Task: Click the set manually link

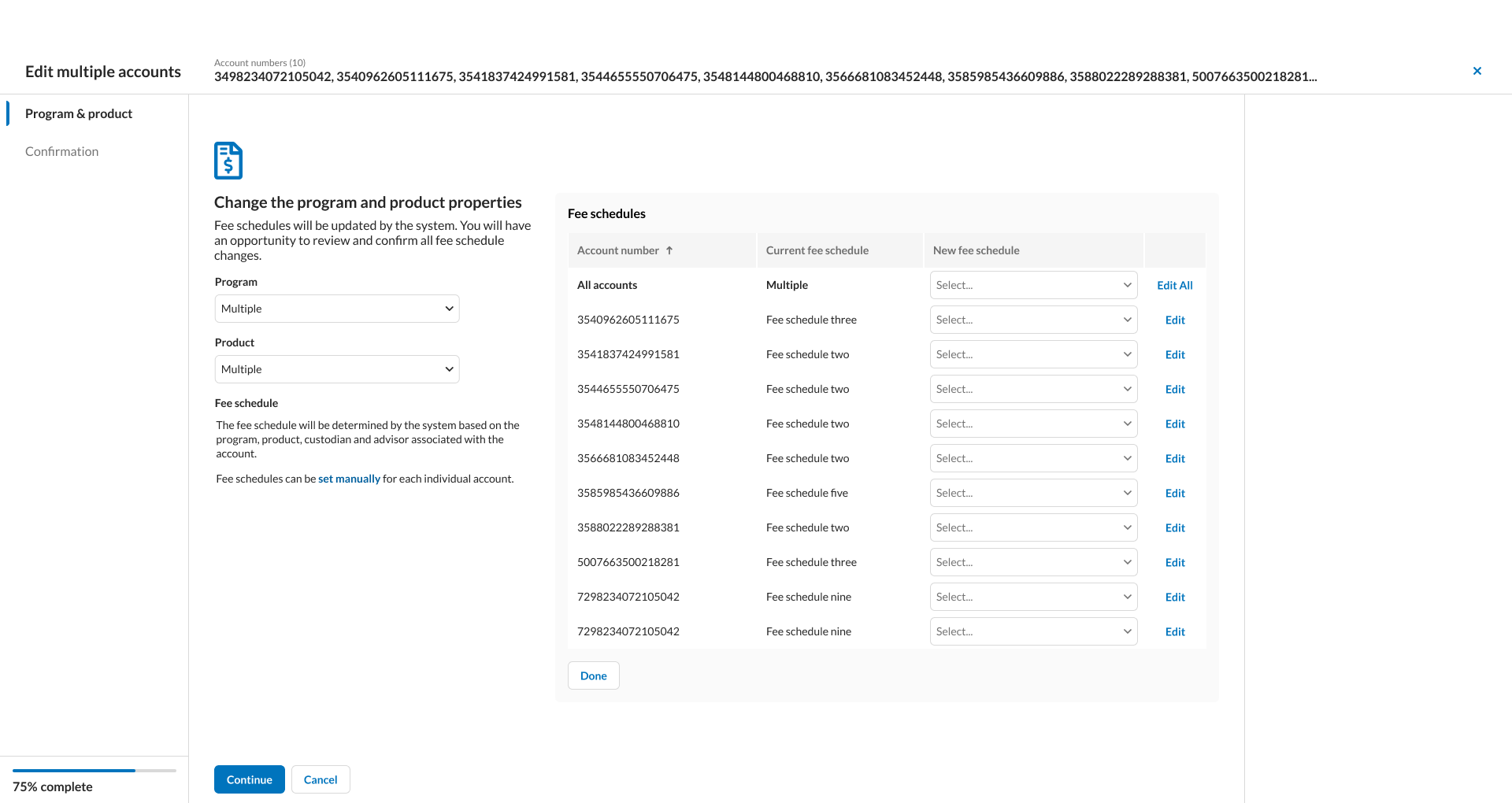Action: pos(349,479)
